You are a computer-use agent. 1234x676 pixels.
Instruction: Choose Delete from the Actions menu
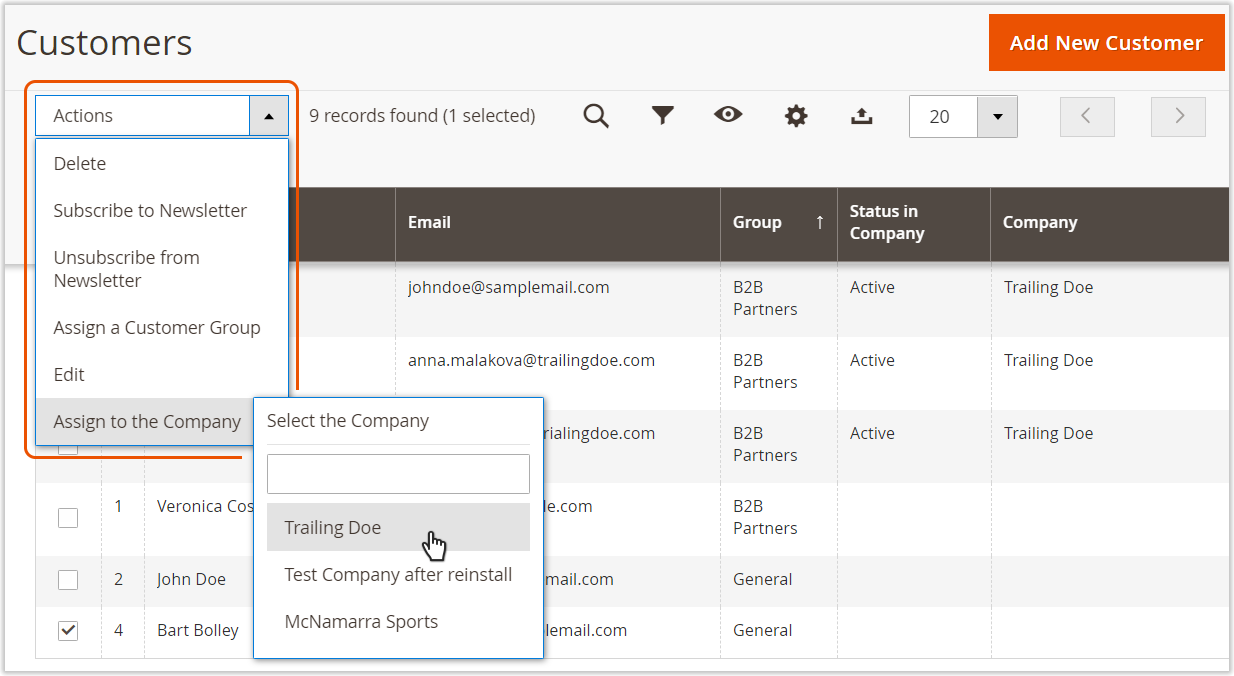(162, 163)
